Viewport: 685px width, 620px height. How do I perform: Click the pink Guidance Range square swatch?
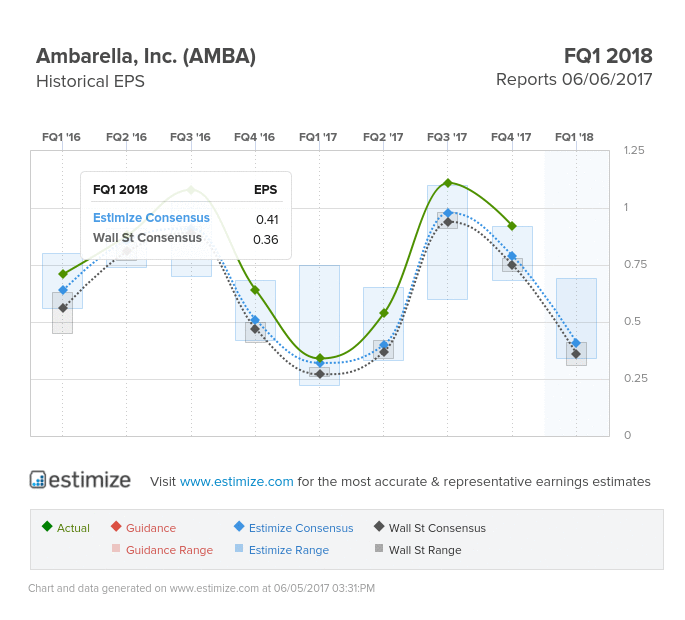click(x=116, y=548)
